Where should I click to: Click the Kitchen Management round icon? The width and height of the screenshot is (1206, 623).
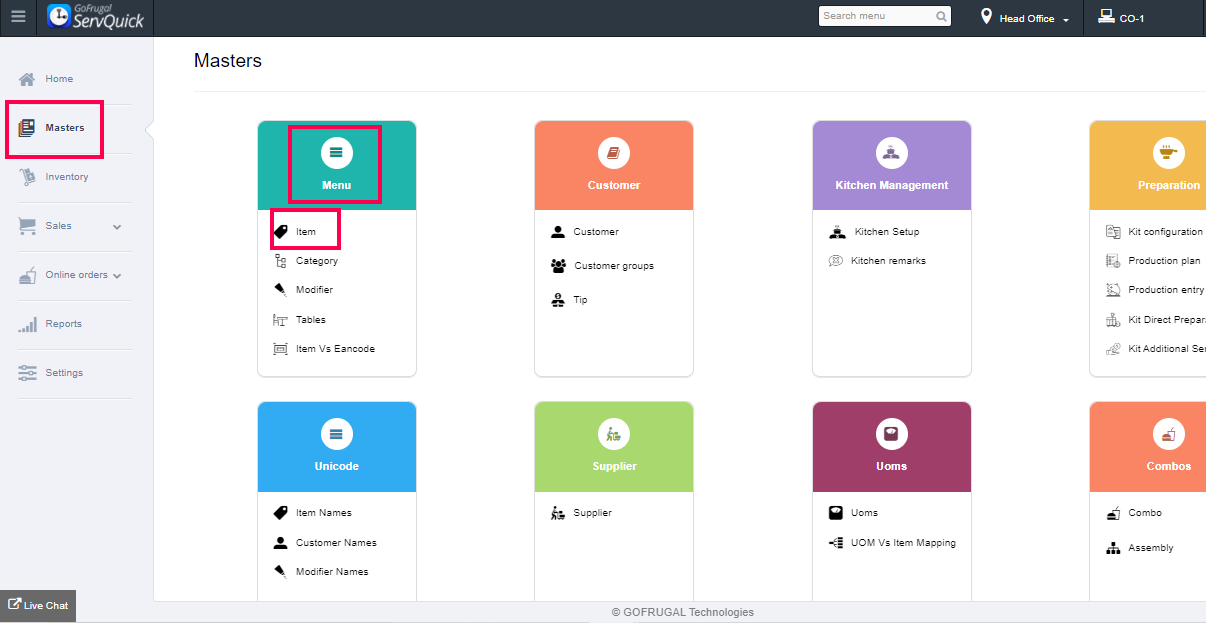coord(891,153)
